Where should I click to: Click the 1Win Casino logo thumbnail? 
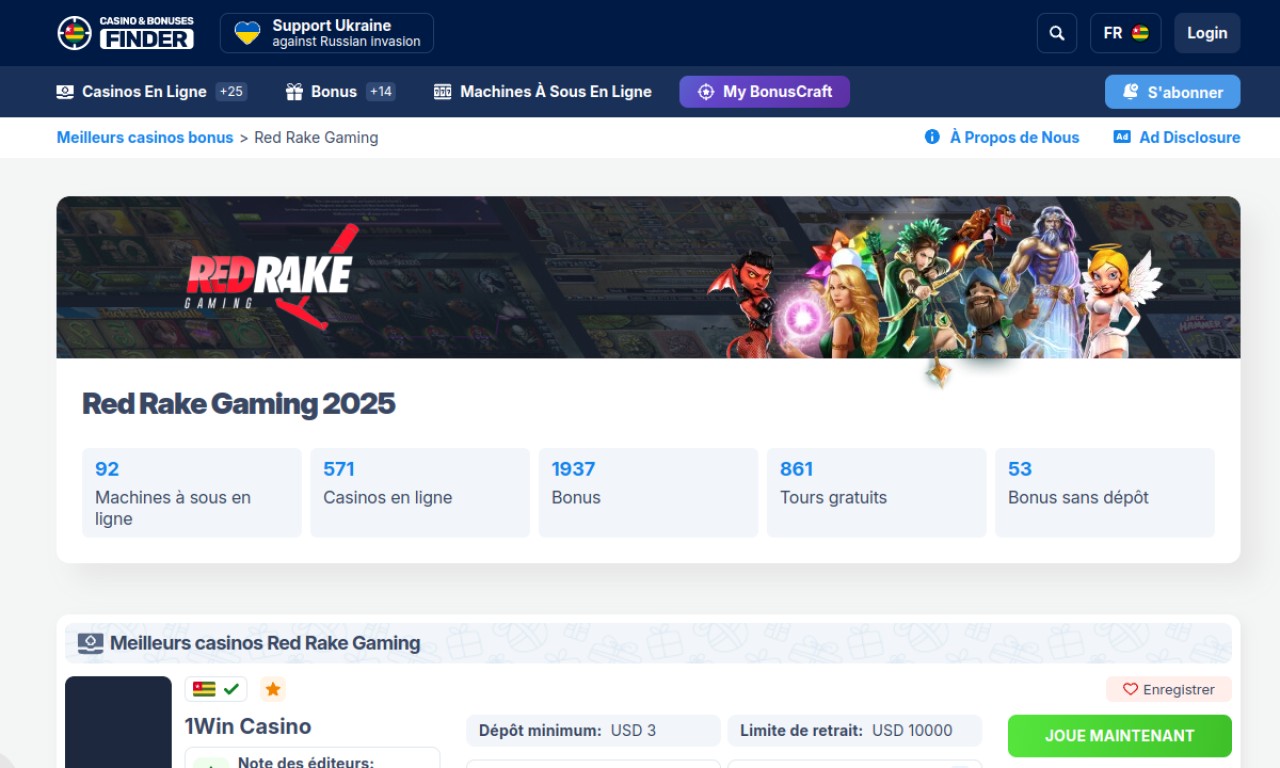tap(118, 722)
